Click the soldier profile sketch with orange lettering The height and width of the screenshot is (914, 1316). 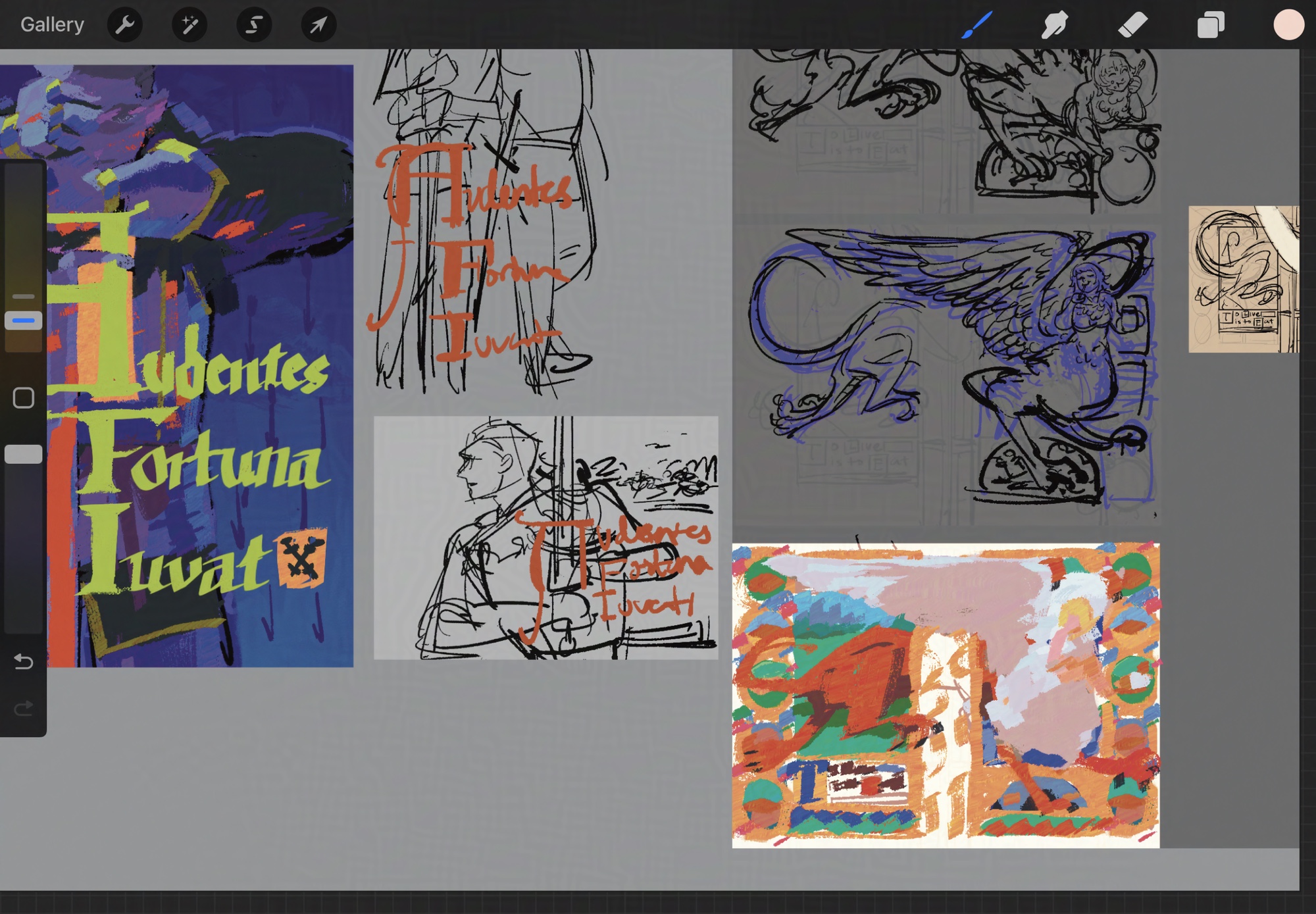coord(545,538)
